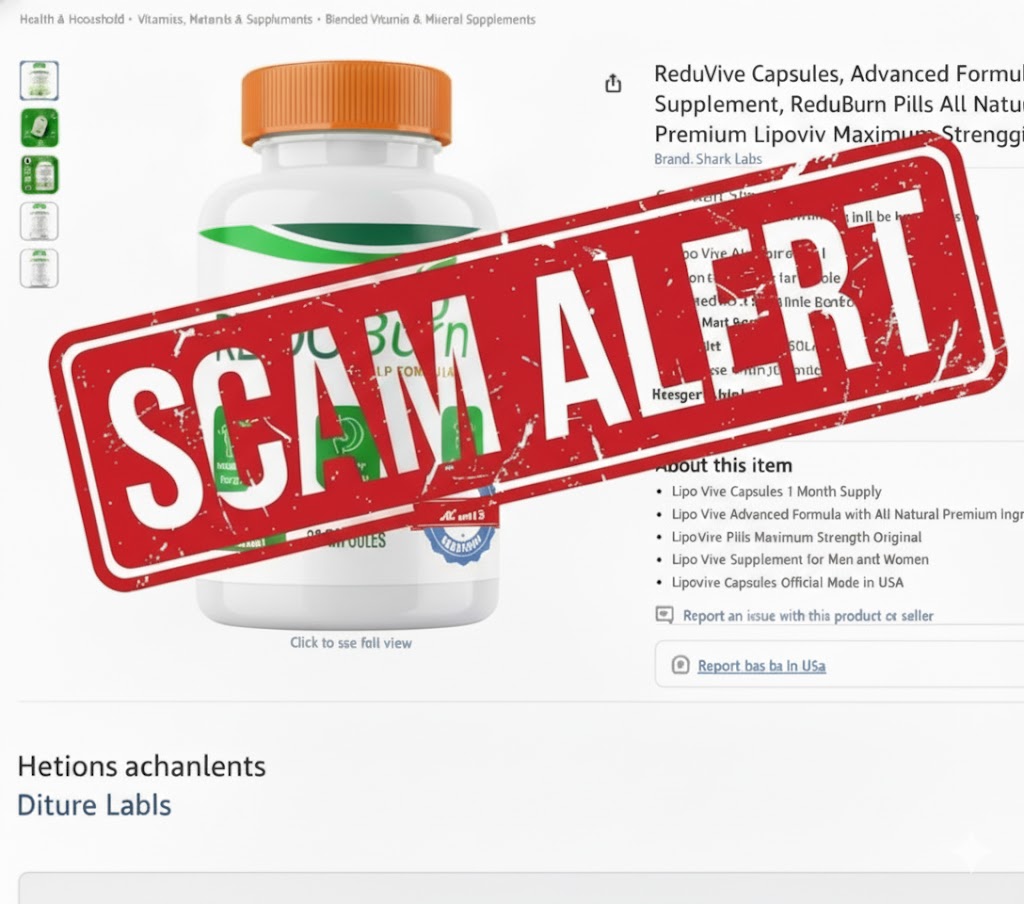1024x904 pixels.
Task: Follow the underlined Report bas ba In USa link
Action: click(761, 666)
